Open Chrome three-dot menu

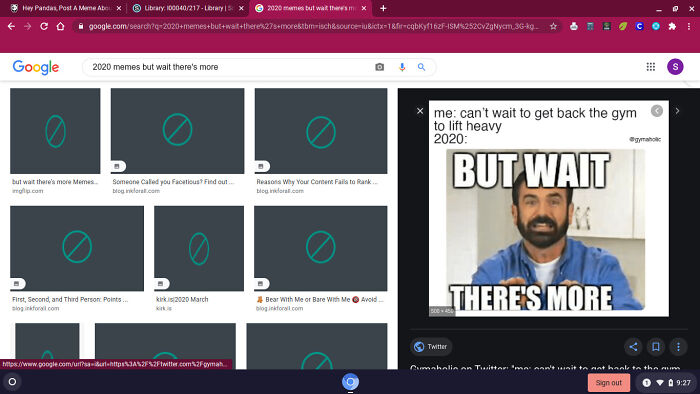689,26
